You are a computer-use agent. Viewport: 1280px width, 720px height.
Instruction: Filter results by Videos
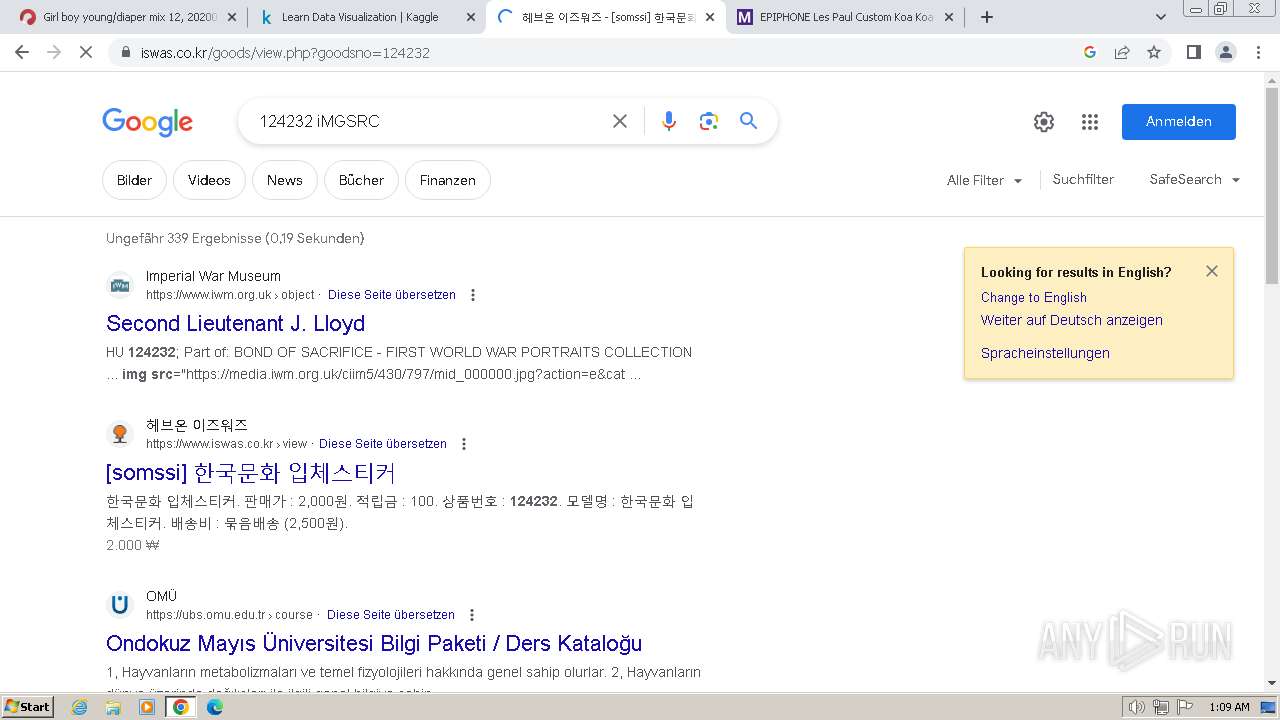click(x=209, y=180)
